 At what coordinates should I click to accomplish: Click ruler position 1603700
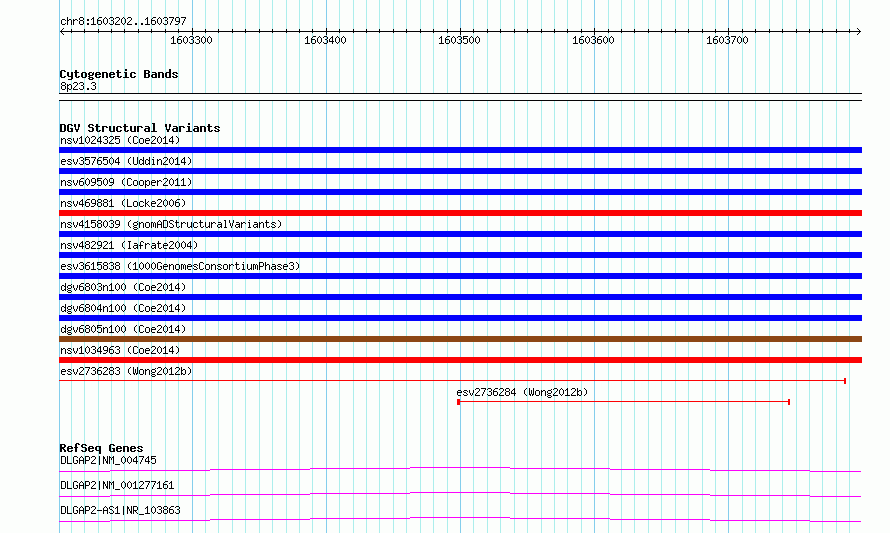click(727, 40)
